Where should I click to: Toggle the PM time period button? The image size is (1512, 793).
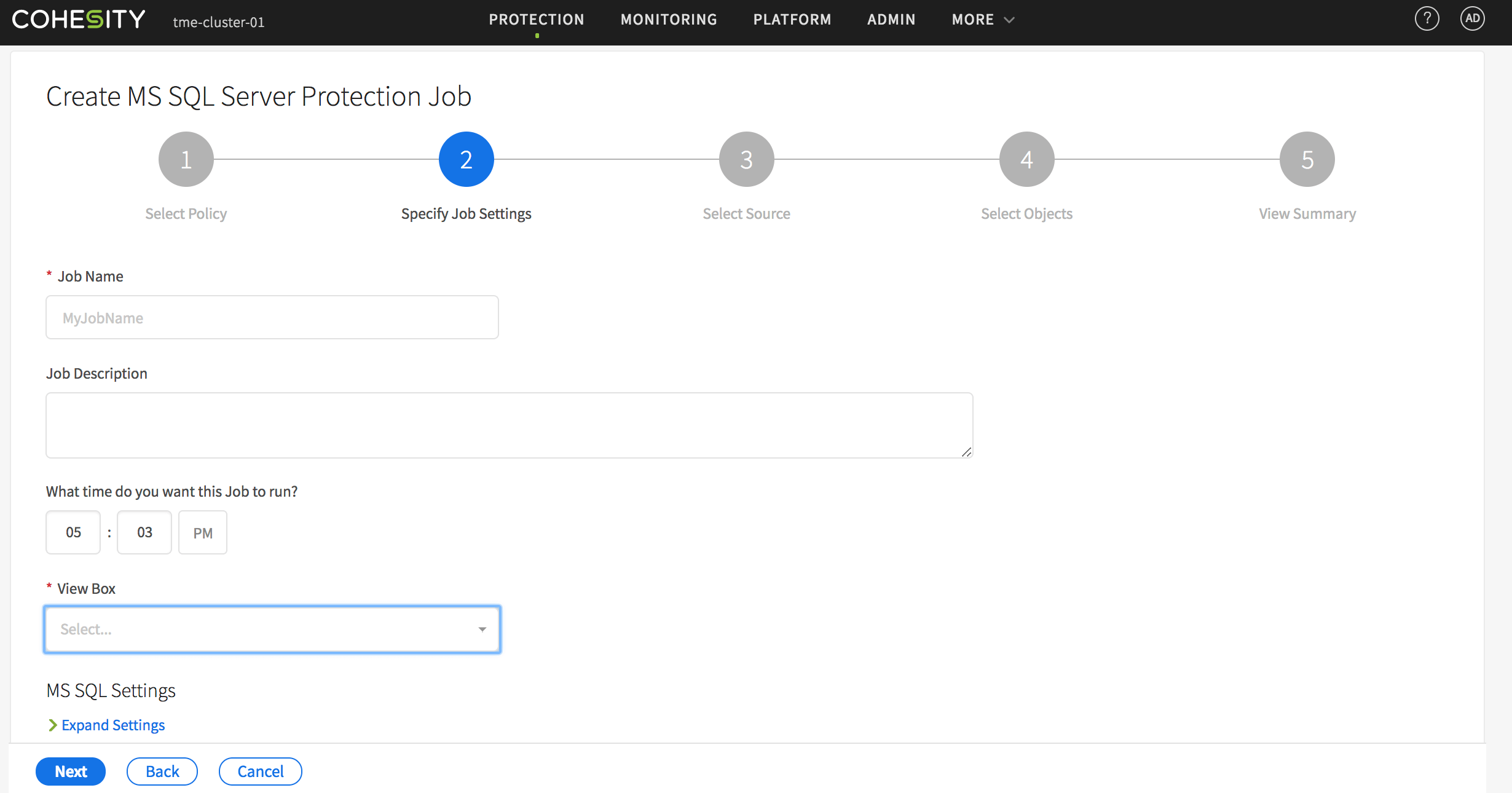click(x=203, y=532)
